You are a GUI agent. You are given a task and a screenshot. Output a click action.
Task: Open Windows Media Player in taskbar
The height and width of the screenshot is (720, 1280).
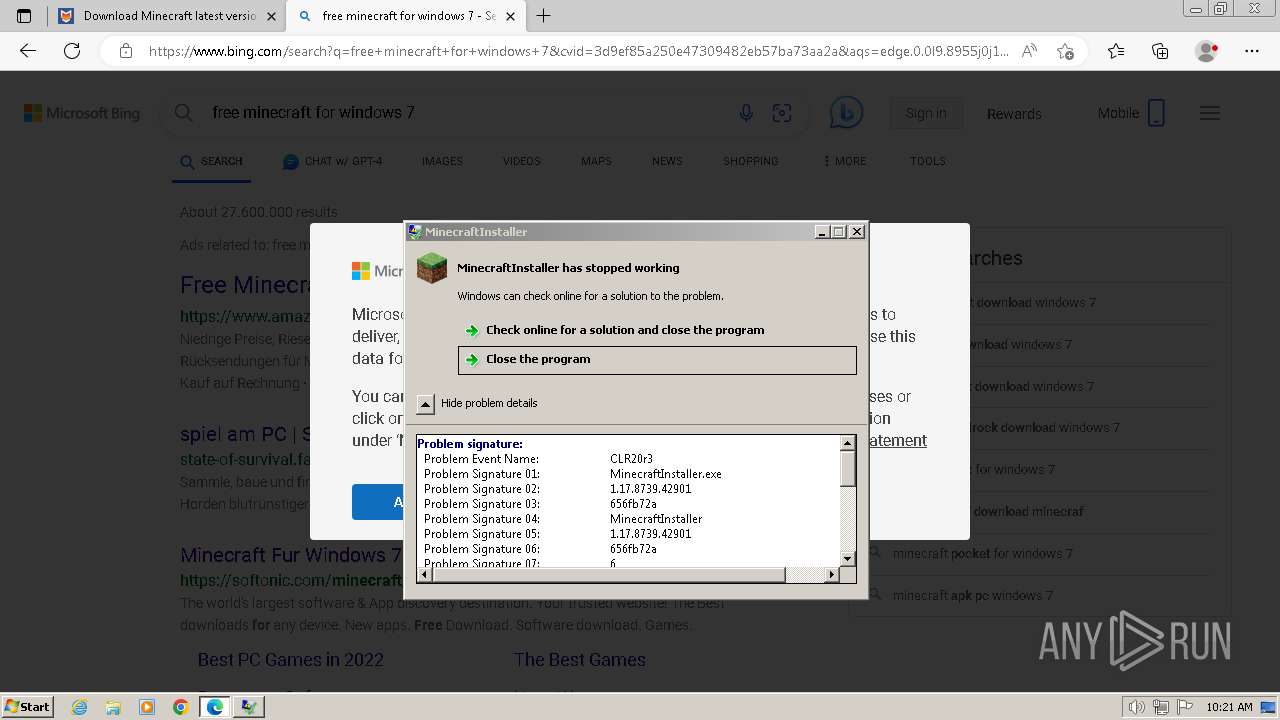click(x=147, y=707)
